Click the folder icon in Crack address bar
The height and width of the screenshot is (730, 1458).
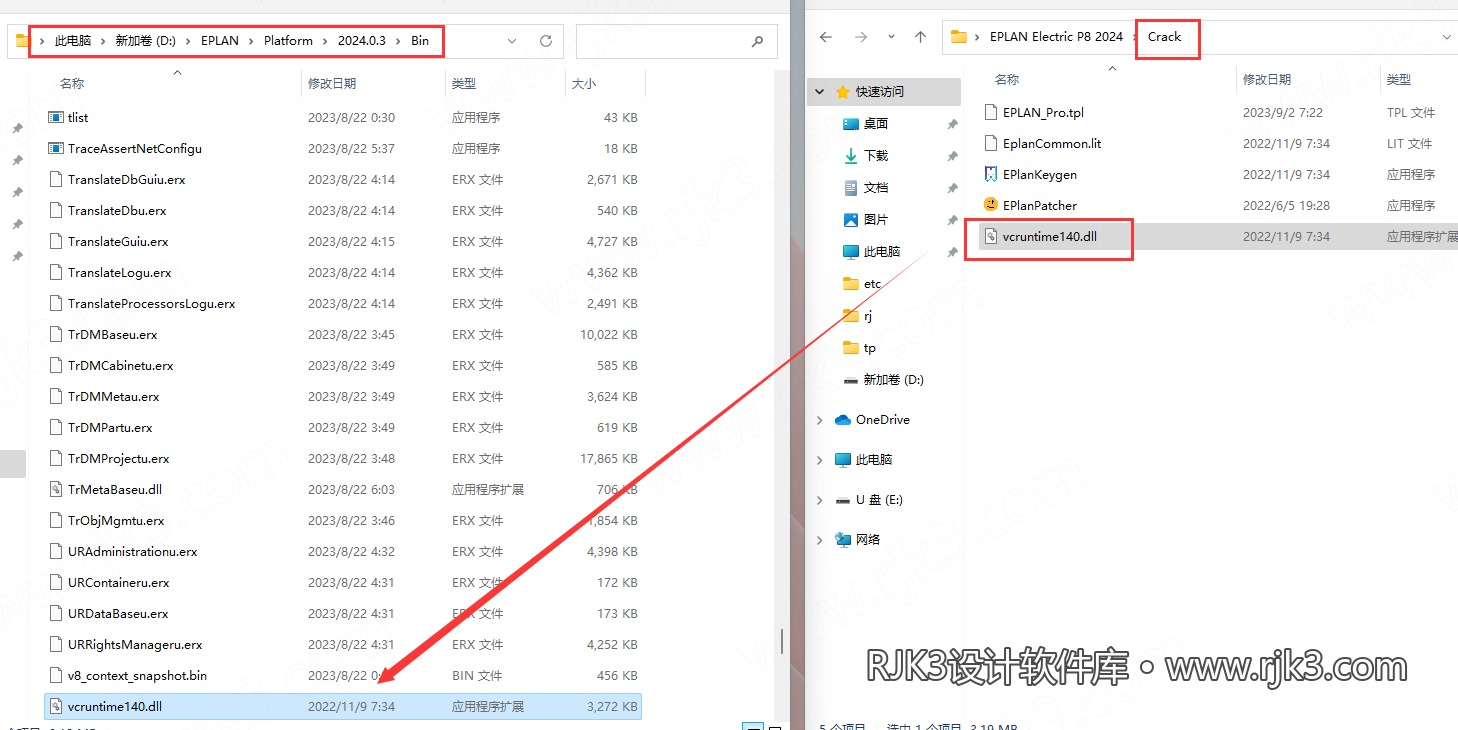(x=959, y=37)
